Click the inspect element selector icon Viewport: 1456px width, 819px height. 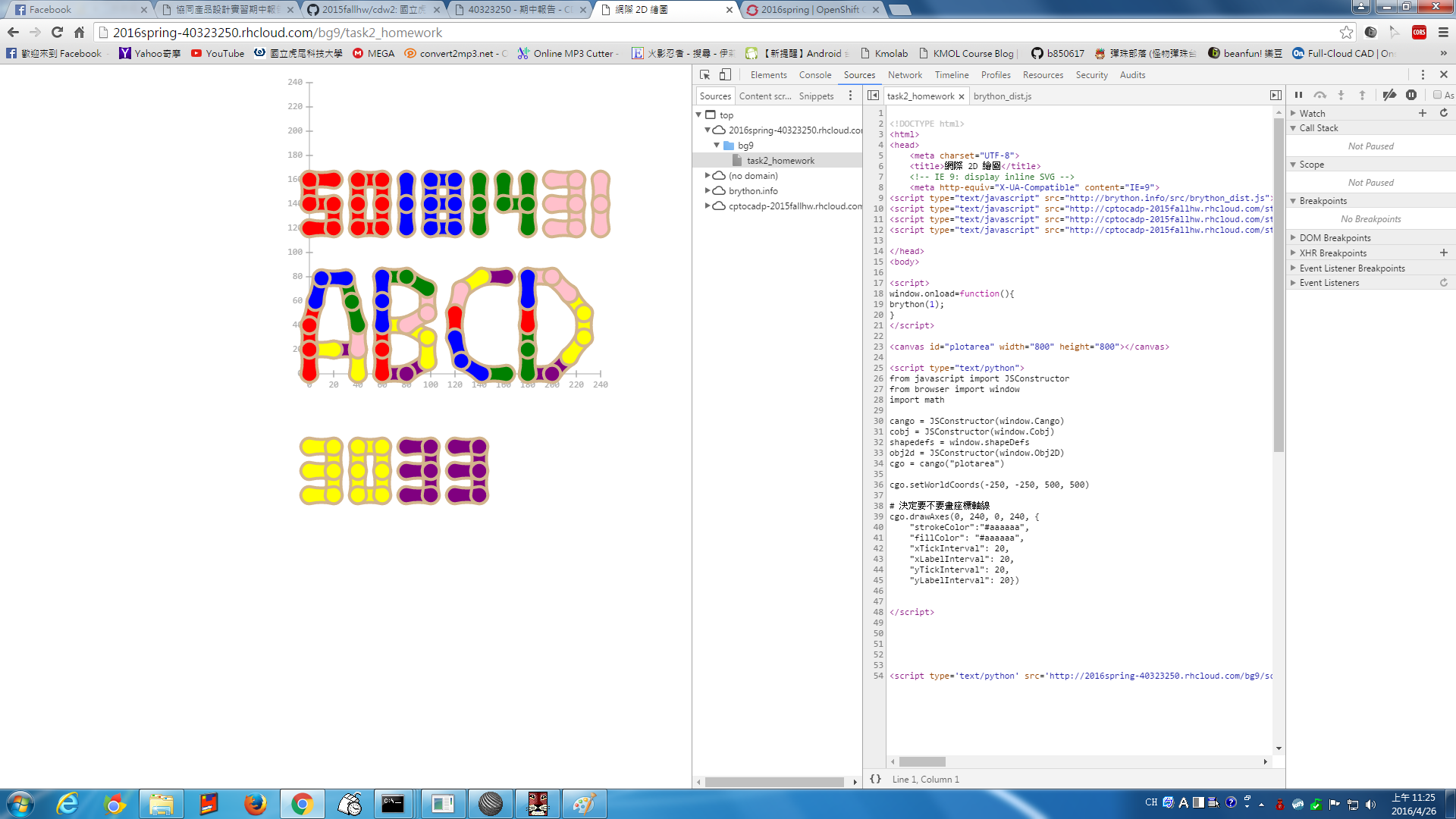704,74
